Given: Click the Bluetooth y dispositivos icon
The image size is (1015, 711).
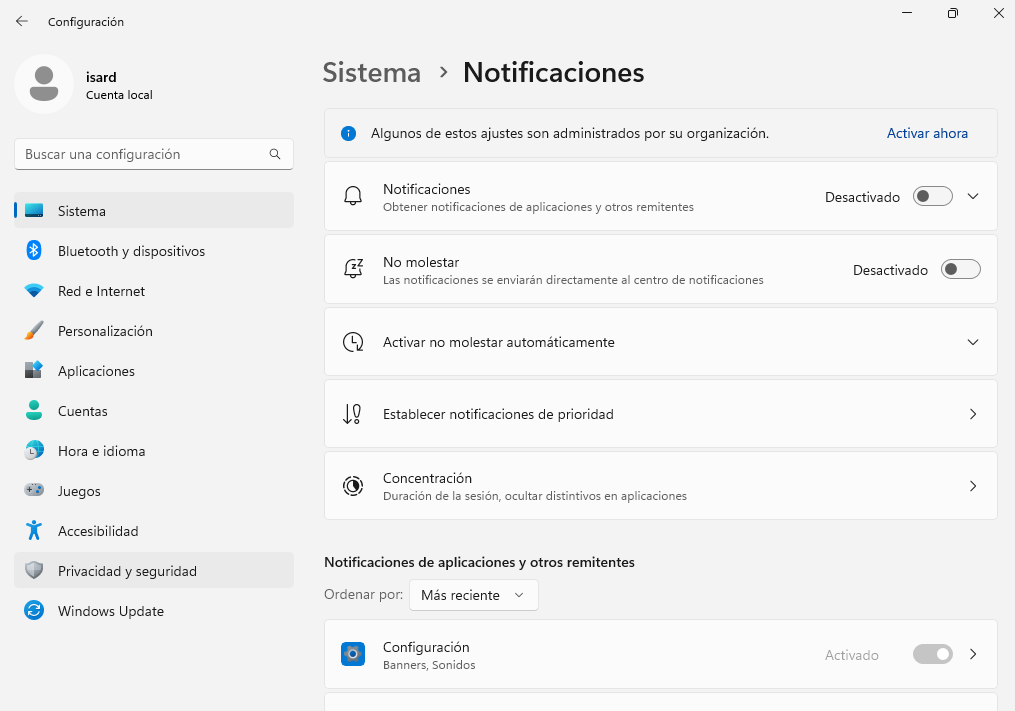Looking at the screenshot, I should [x=34, y=251].
